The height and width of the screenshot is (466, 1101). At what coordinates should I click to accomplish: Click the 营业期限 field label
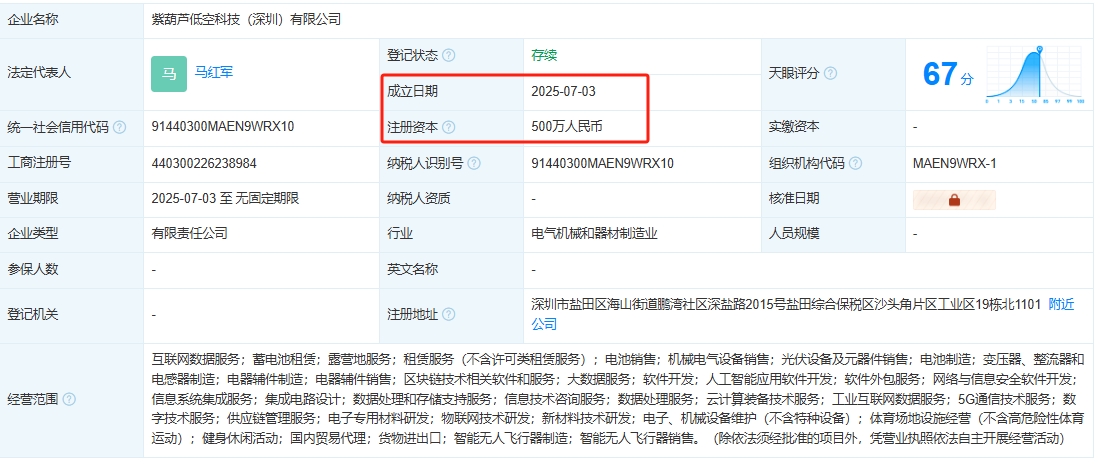pyautogui.click(x=33, y=199)
